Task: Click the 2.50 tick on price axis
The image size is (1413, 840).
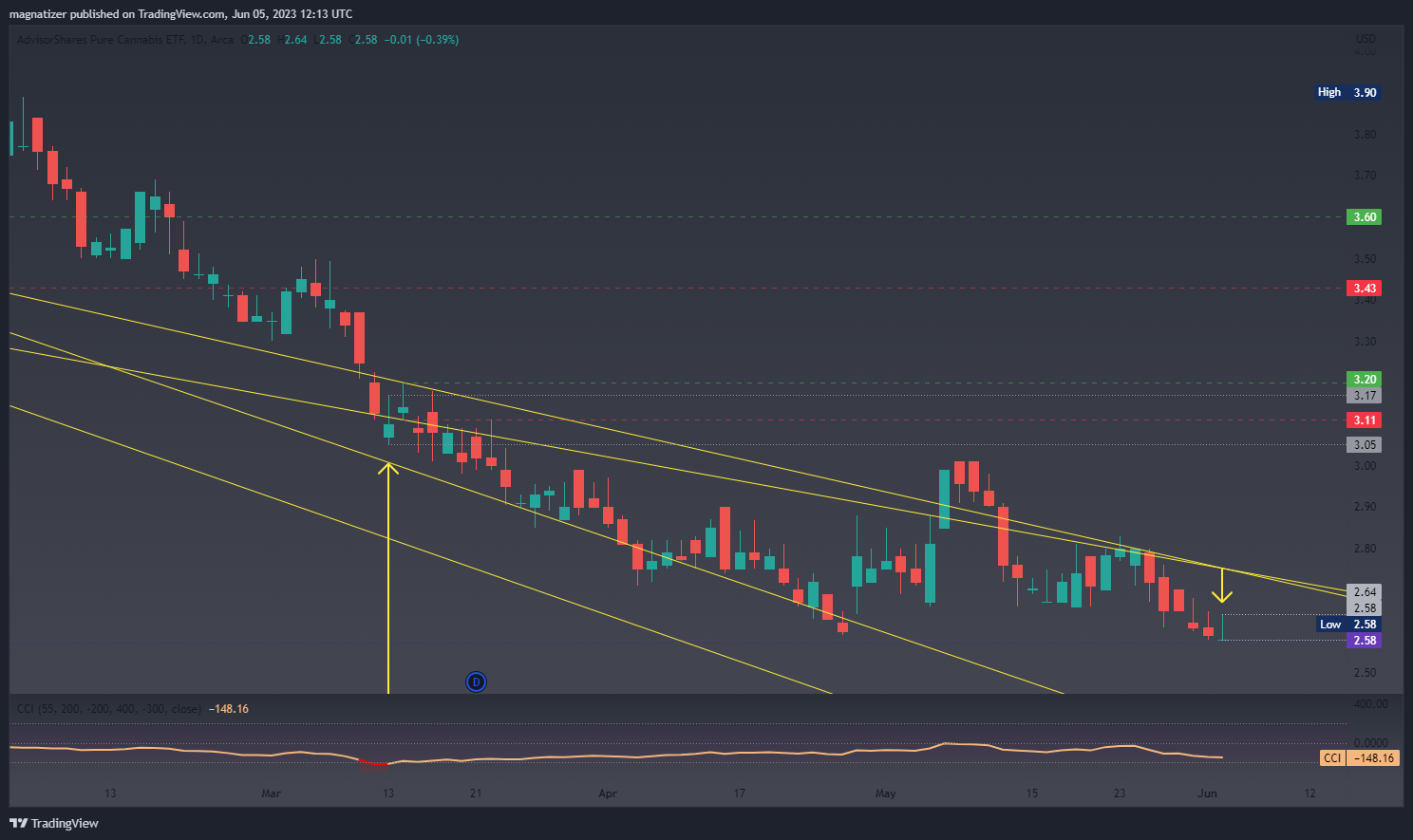Action: click(x=1365, y=673)
